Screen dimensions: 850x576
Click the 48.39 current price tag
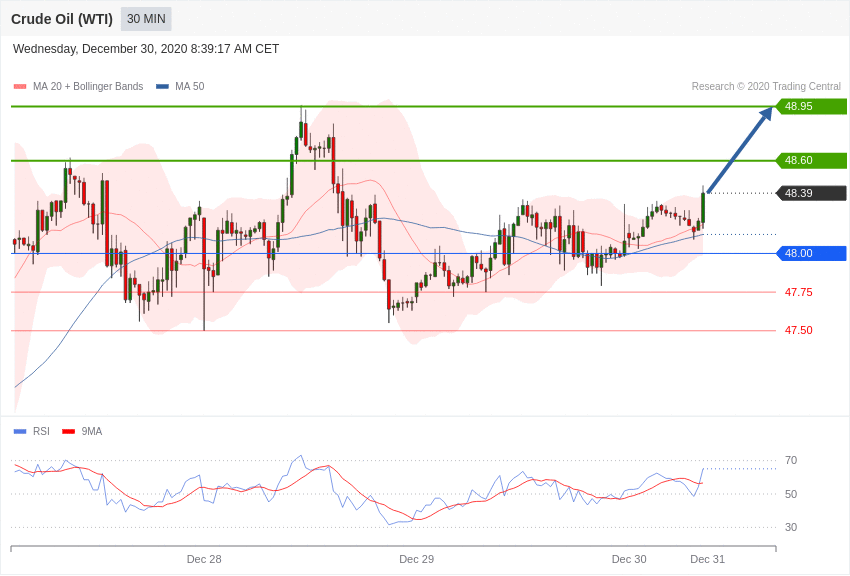[x=811, y=193]
